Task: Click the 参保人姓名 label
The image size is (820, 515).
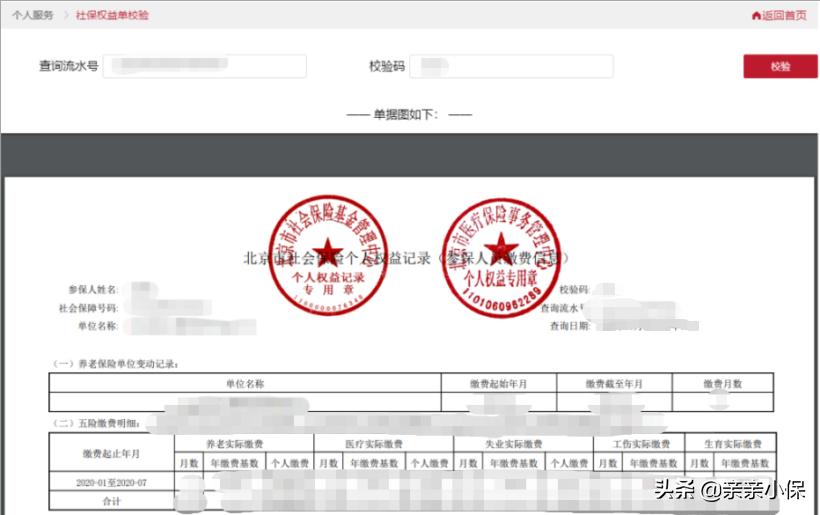Action: click(x=93, y=290)
